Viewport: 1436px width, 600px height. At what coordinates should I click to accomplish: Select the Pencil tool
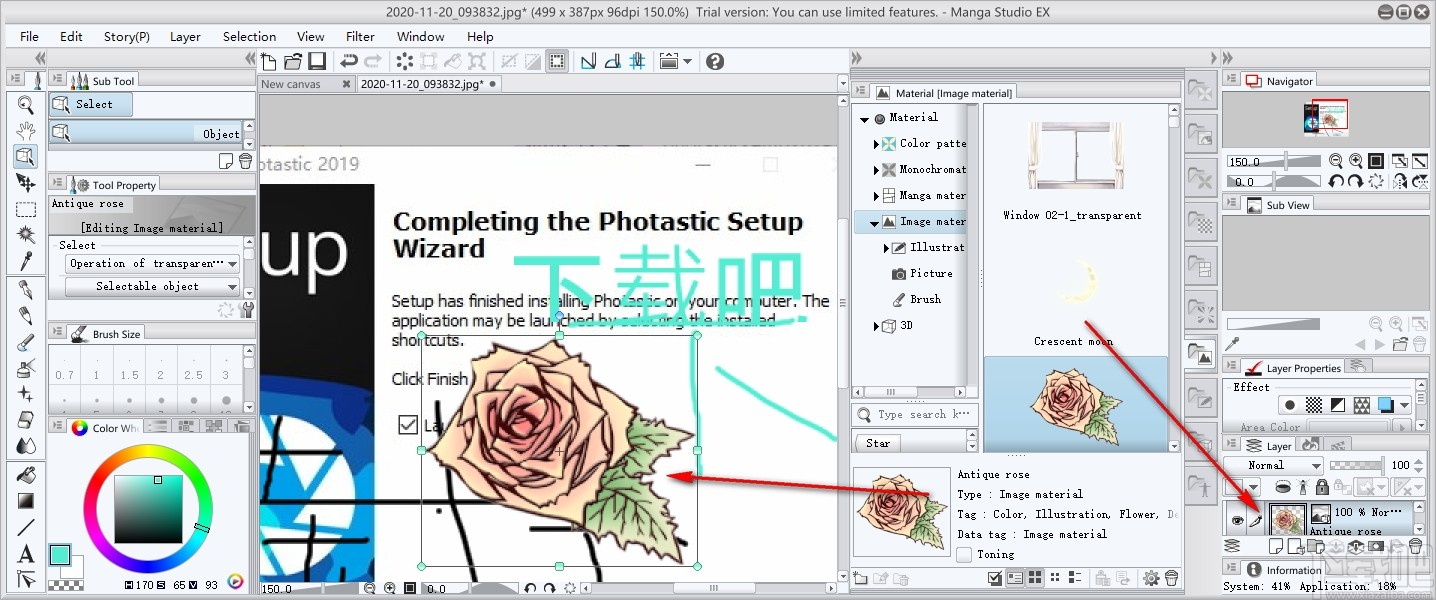(26, 317)
